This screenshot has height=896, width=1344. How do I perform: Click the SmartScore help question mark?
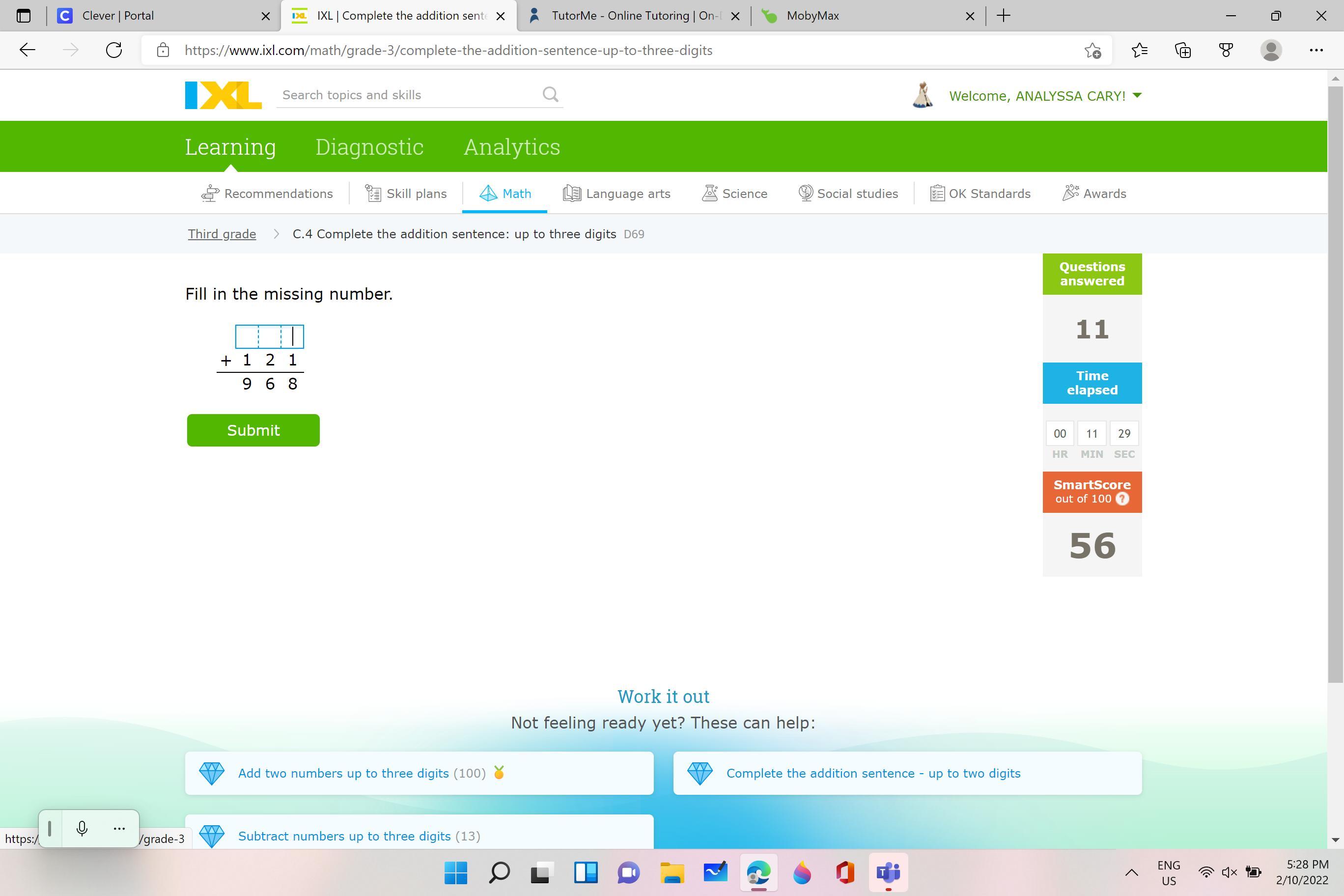pyautogui.click(x=1121, y=499)
